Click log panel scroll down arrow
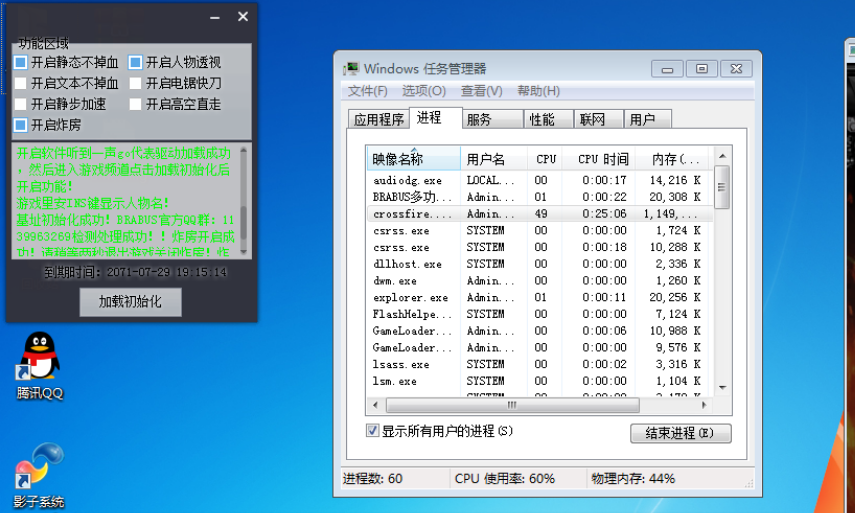855x513 pixels. click(243, 252)
